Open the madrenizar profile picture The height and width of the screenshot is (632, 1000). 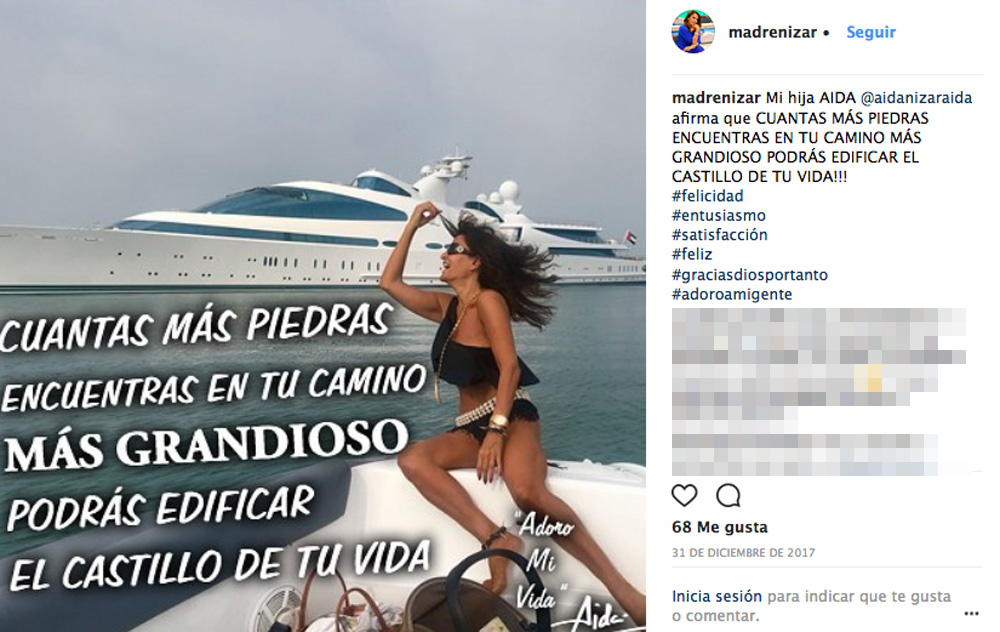click(693, 31)
